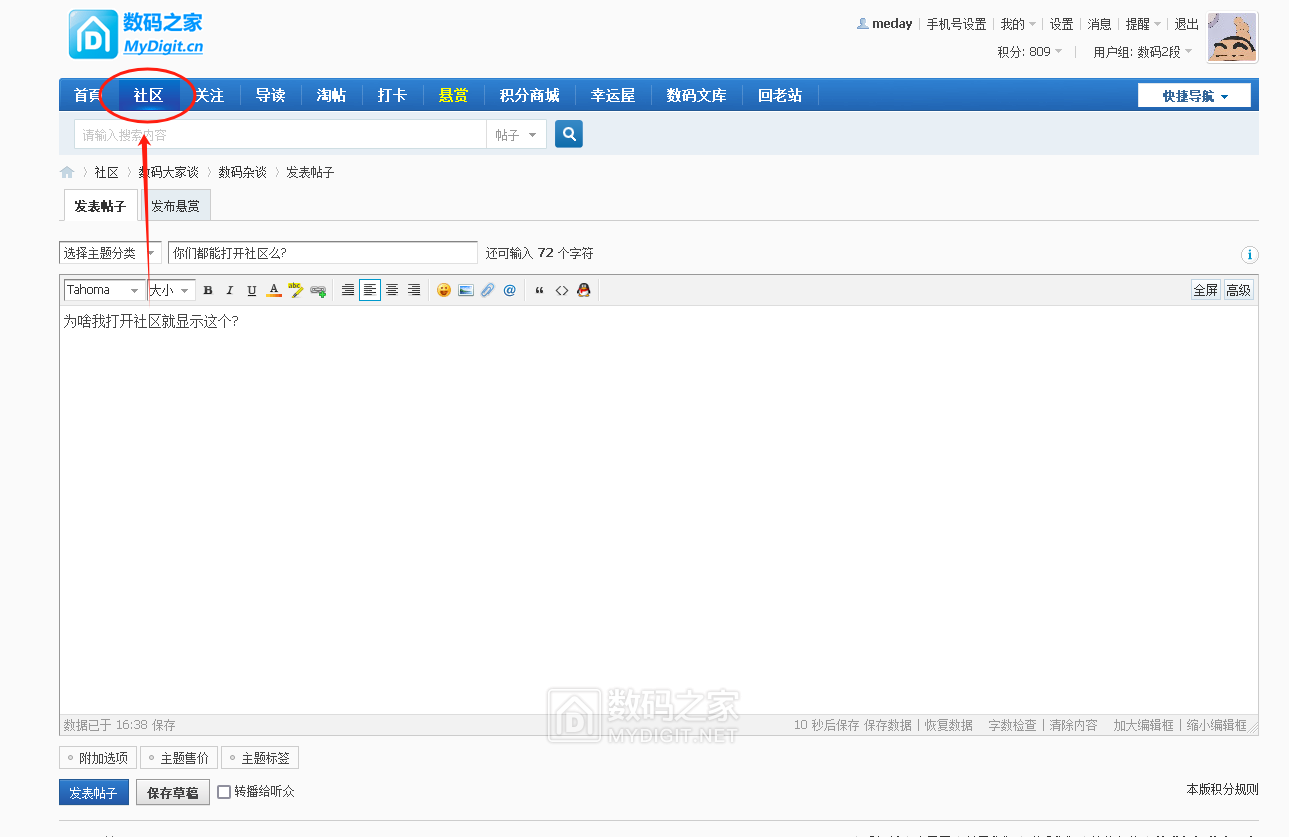Expand the 用户组: 数码2段 dropdown

click(x=1143, y=51)
